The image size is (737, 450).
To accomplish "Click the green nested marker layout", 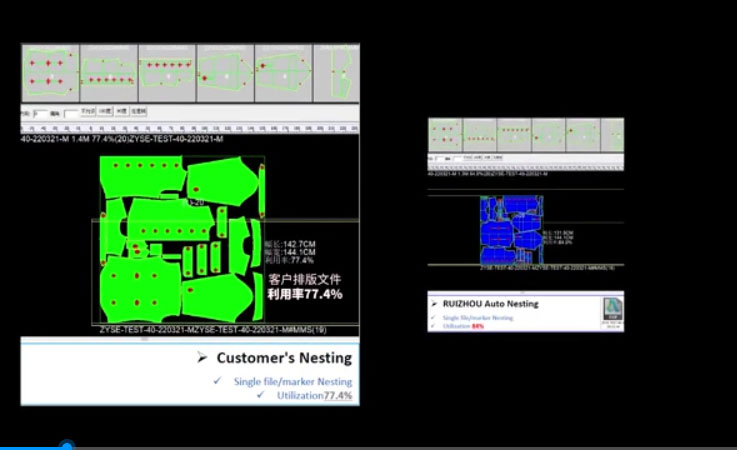I will (180, 238).
